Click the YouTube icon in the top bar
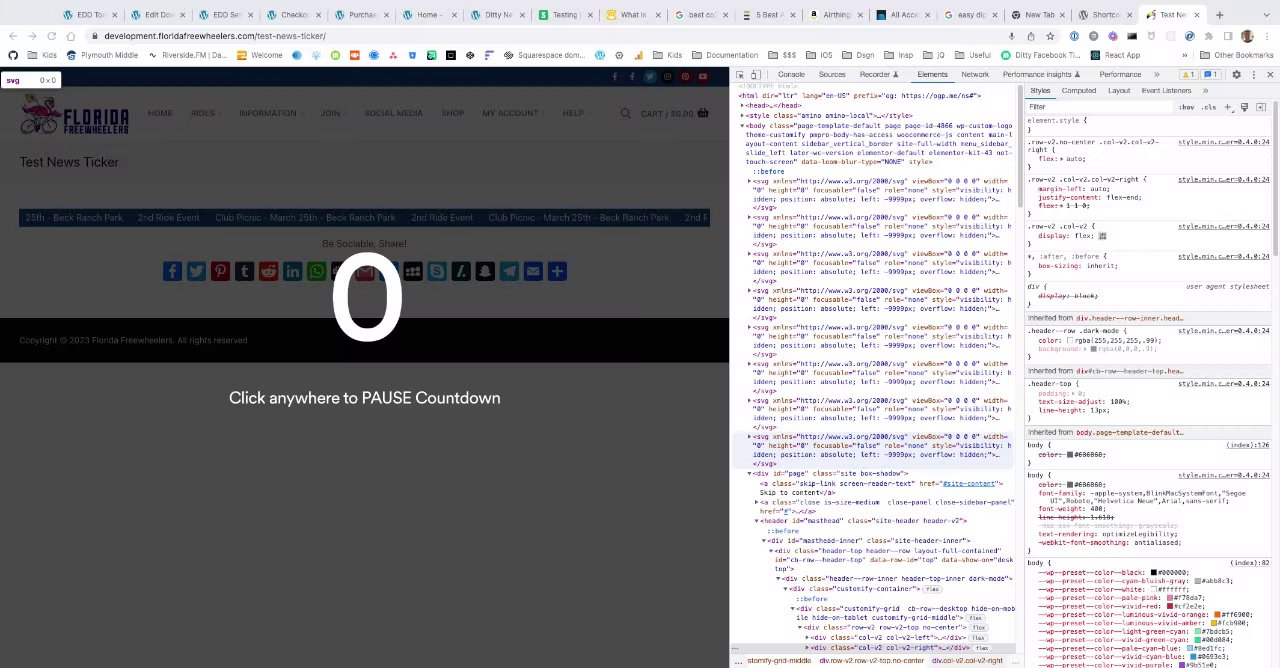This screenshot has height=668, width=1280. point(703,77)
